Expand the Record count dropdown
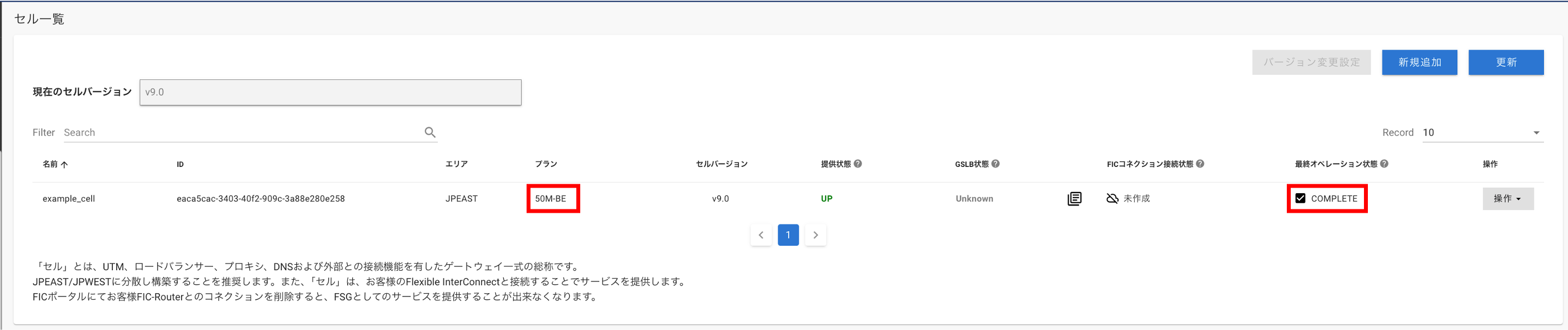The image size is (1568, 330). pos(1482,132)
